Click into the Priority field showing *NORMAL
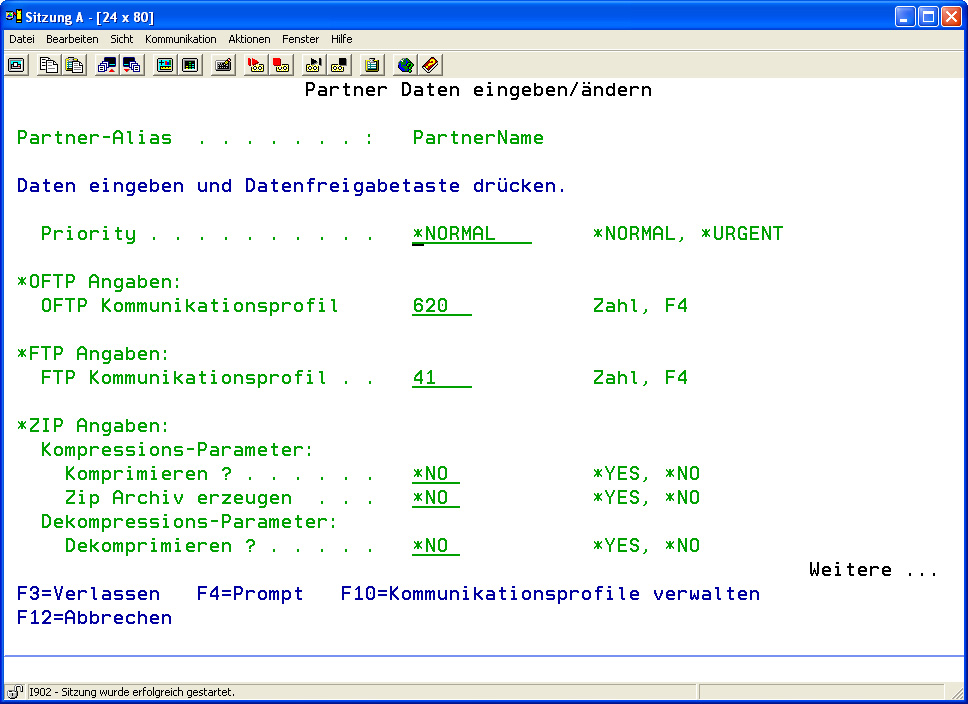Image resolution: width=968 pixels, height=704 pixels. tap(470, 234)
